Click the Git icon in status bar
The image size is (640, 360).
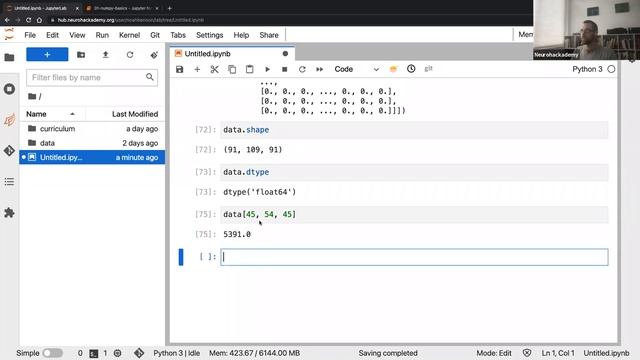click(x=139, y=353)
